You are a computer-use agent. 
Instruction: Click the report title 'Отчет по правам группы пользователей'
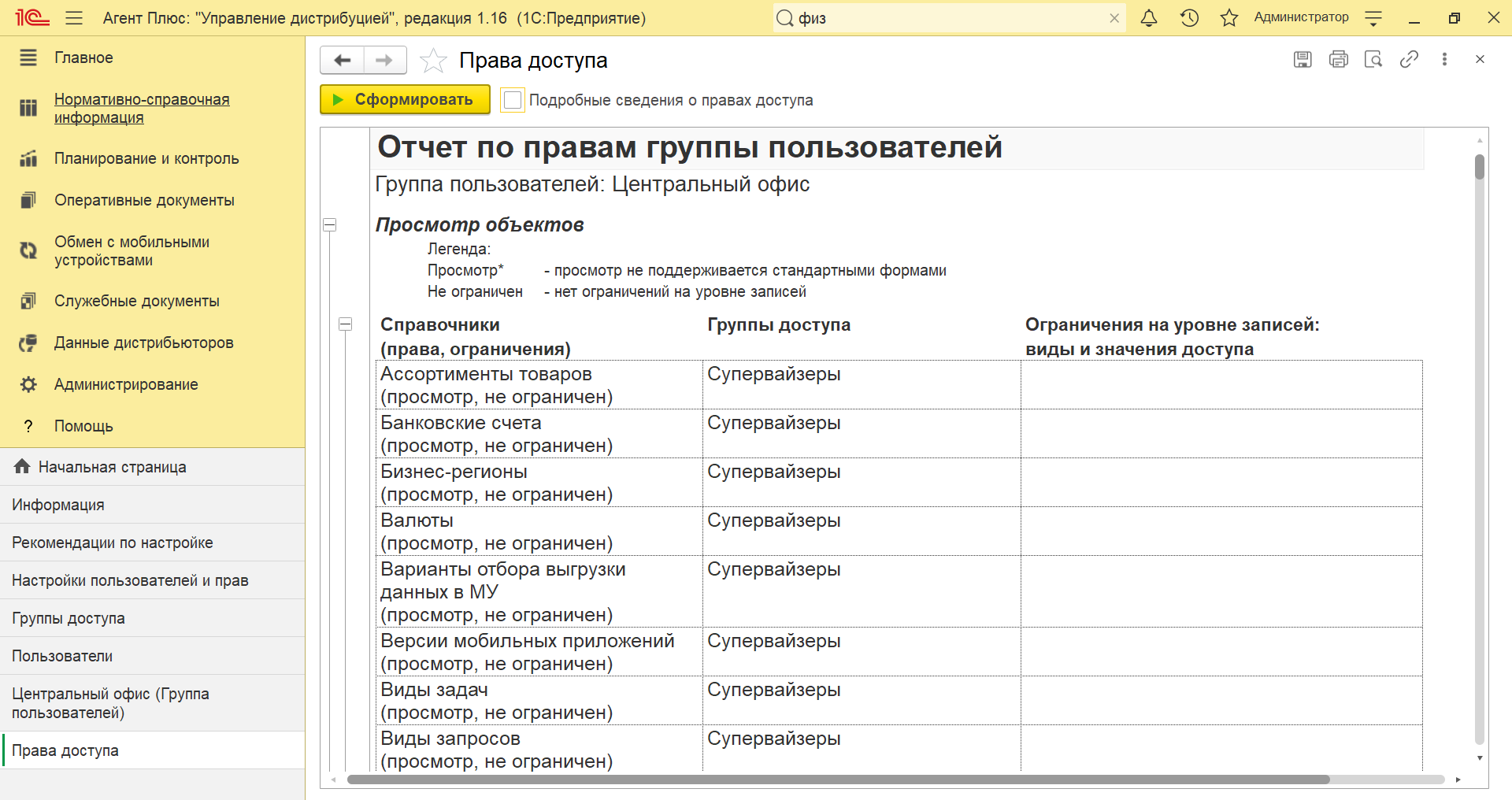[x=689, y=147]
